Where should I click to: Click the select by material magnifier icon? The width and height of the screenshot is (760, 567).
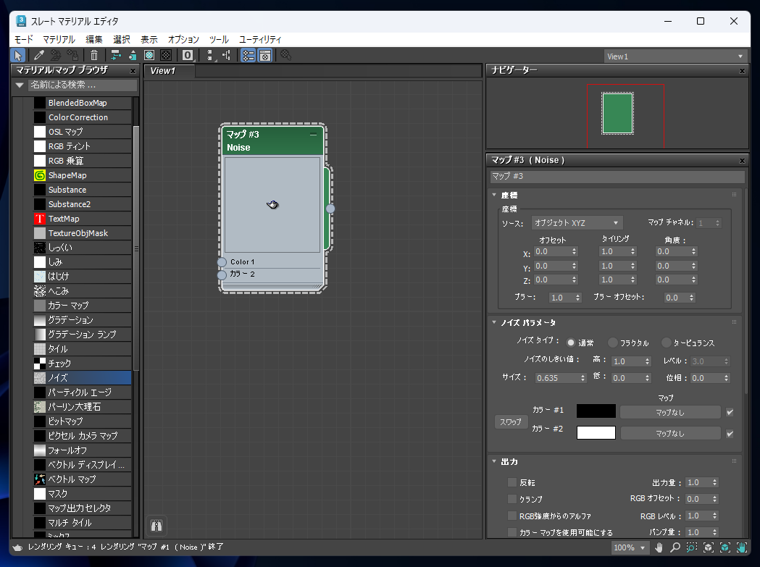coord(286,55)
